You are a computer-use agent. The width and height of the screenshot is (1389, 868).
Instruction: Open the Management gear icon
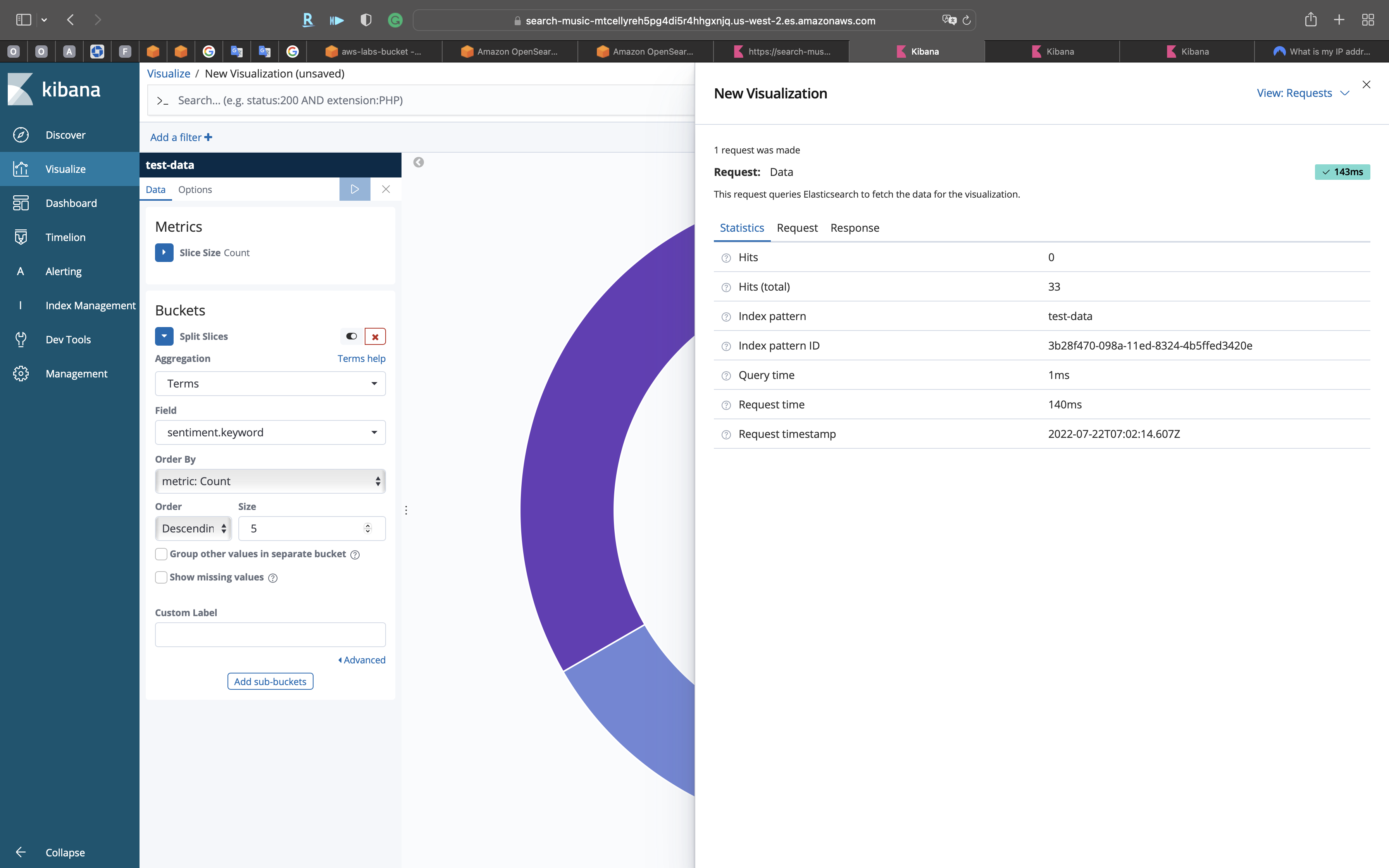coord(21,374)
